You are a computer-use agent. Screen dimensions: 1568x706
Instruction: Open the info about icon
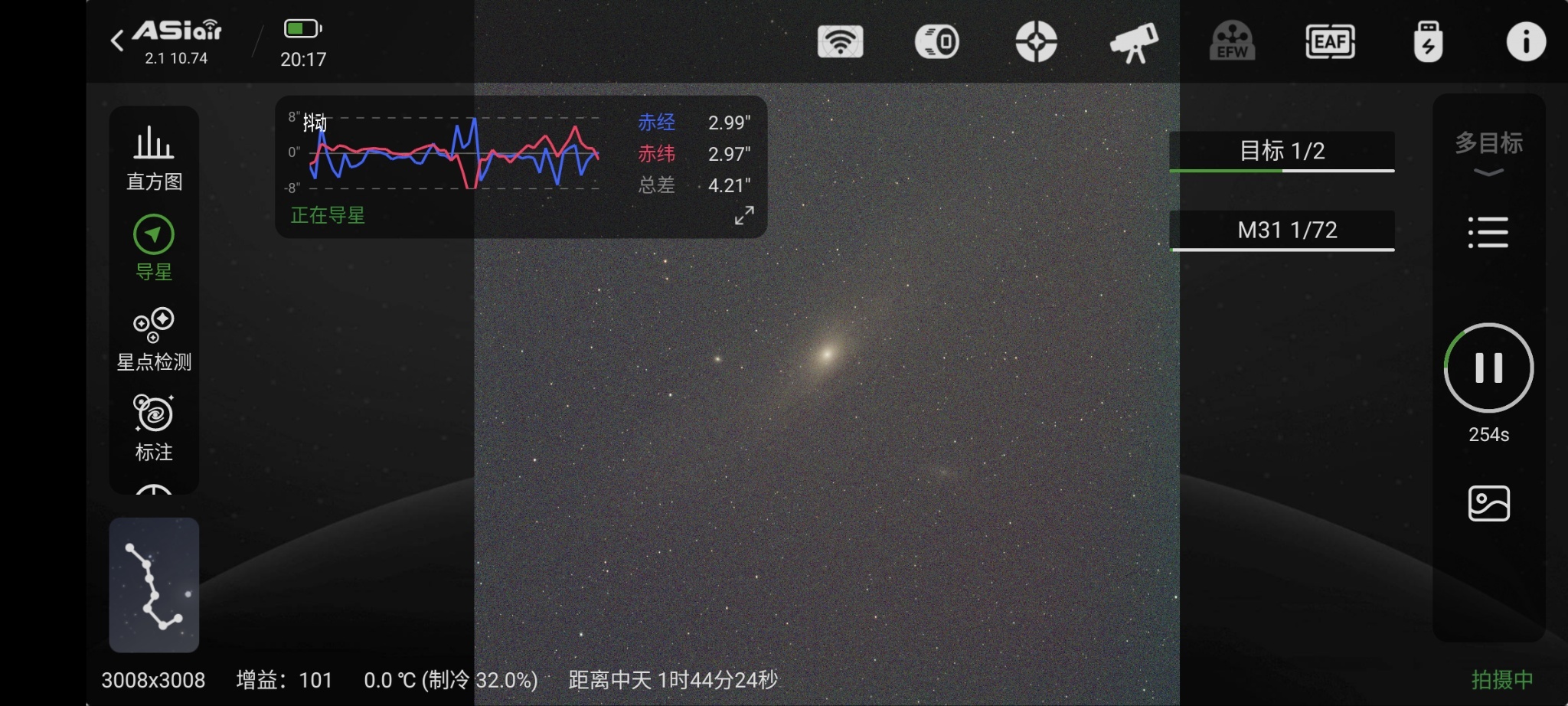pyautogui.click(x=1526, y=41)
